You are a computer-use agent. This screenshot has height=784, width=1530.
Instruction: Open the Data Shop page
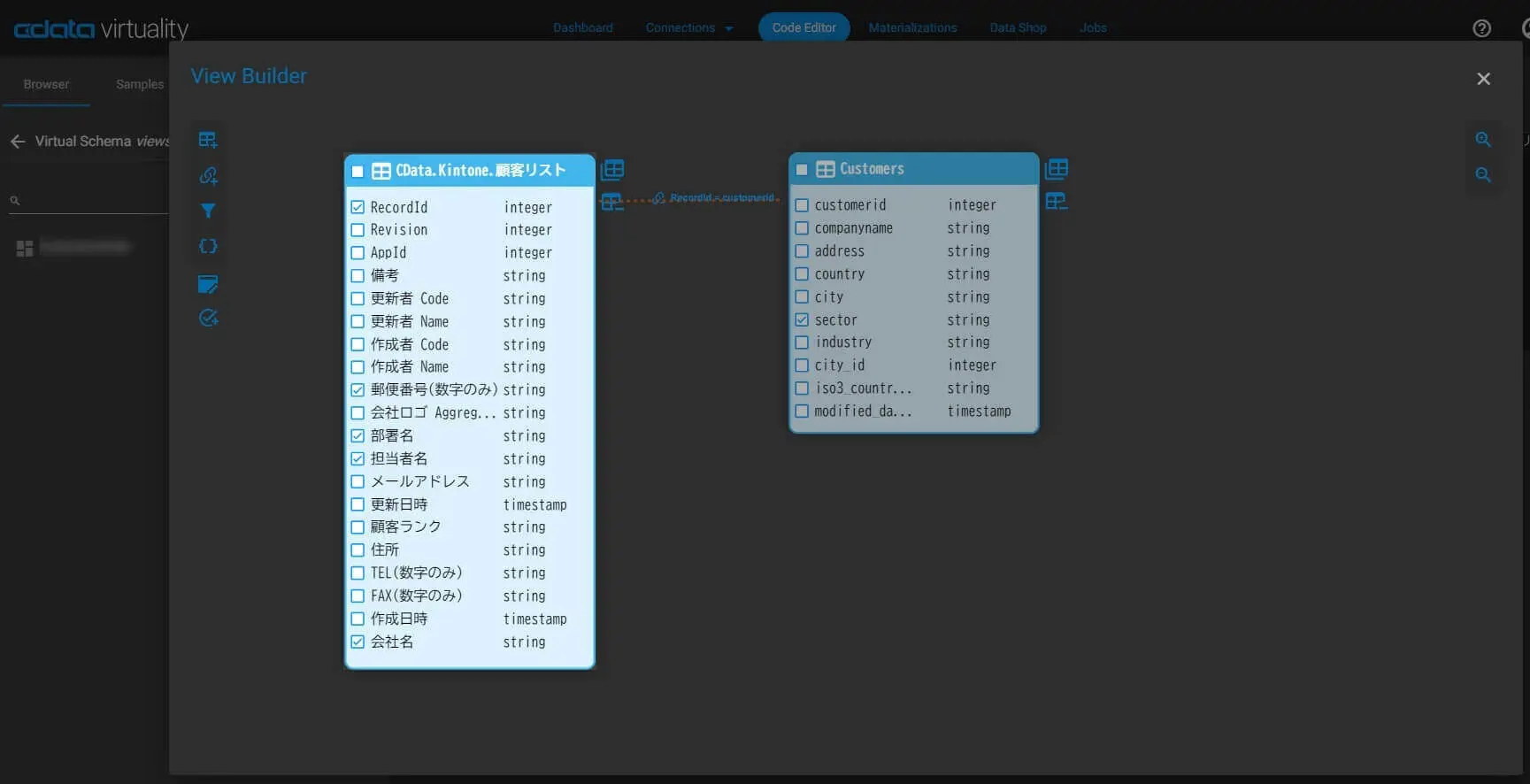(1018, 28)
